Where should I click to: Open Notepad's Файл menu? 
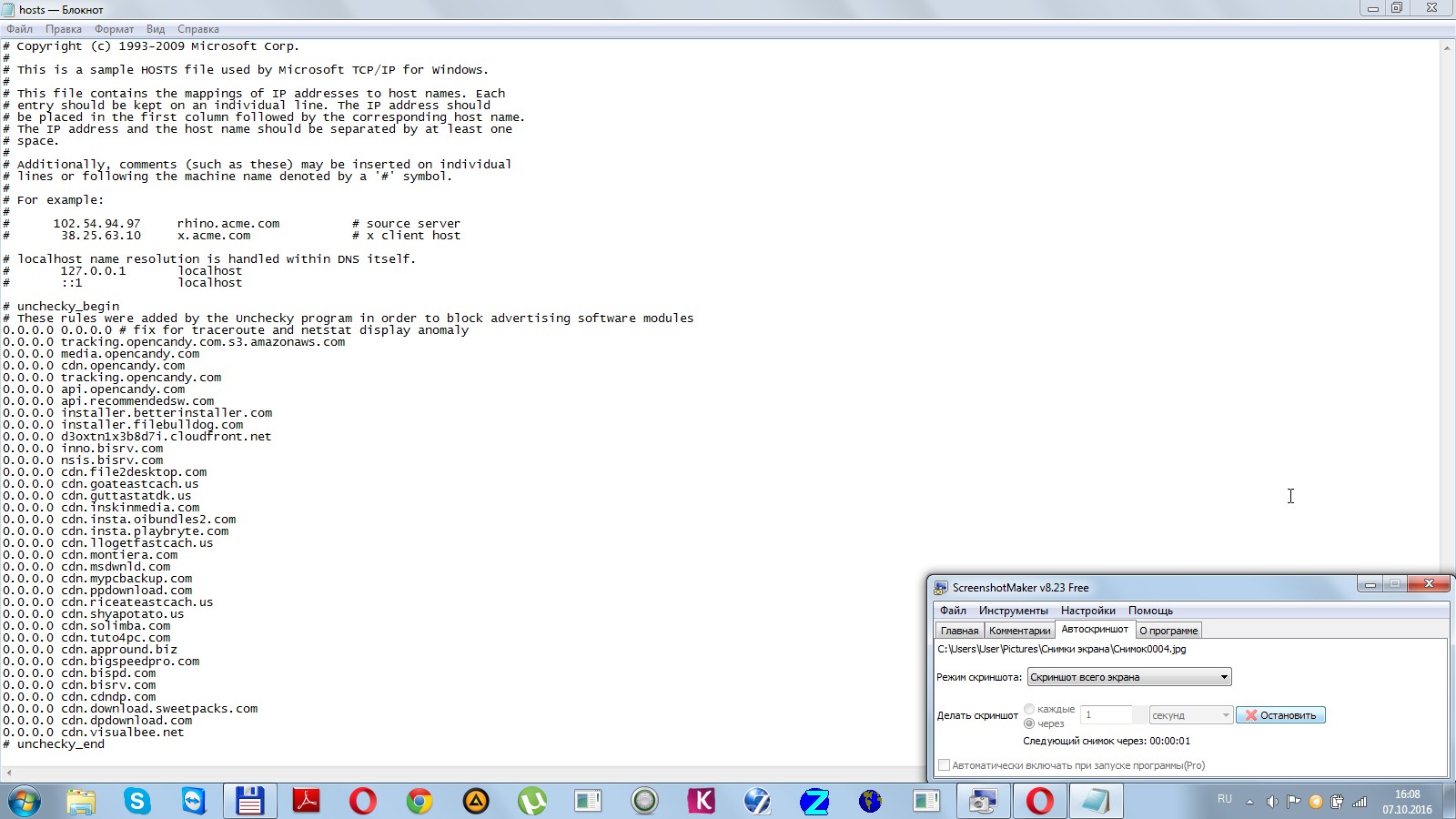pyautogui.click(x=19, y=29)
